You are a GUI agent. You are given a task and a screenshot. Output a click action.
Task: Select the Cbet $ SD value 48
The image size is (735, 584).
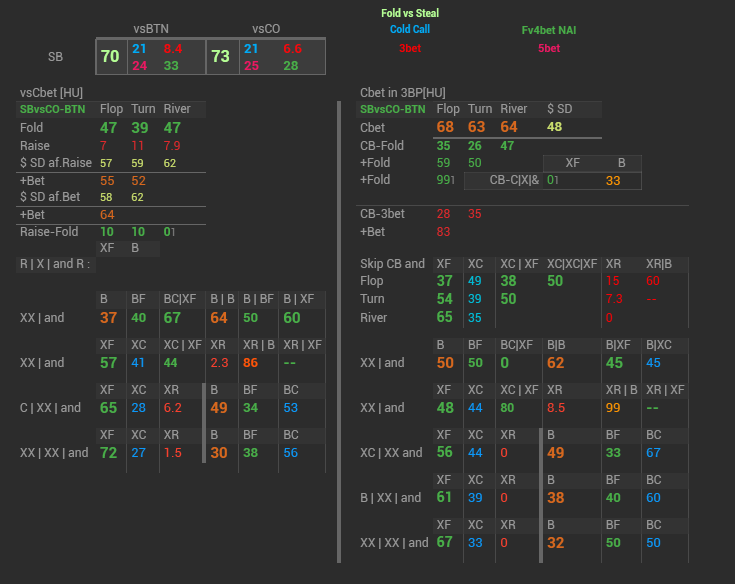click(x=554, y=127)
